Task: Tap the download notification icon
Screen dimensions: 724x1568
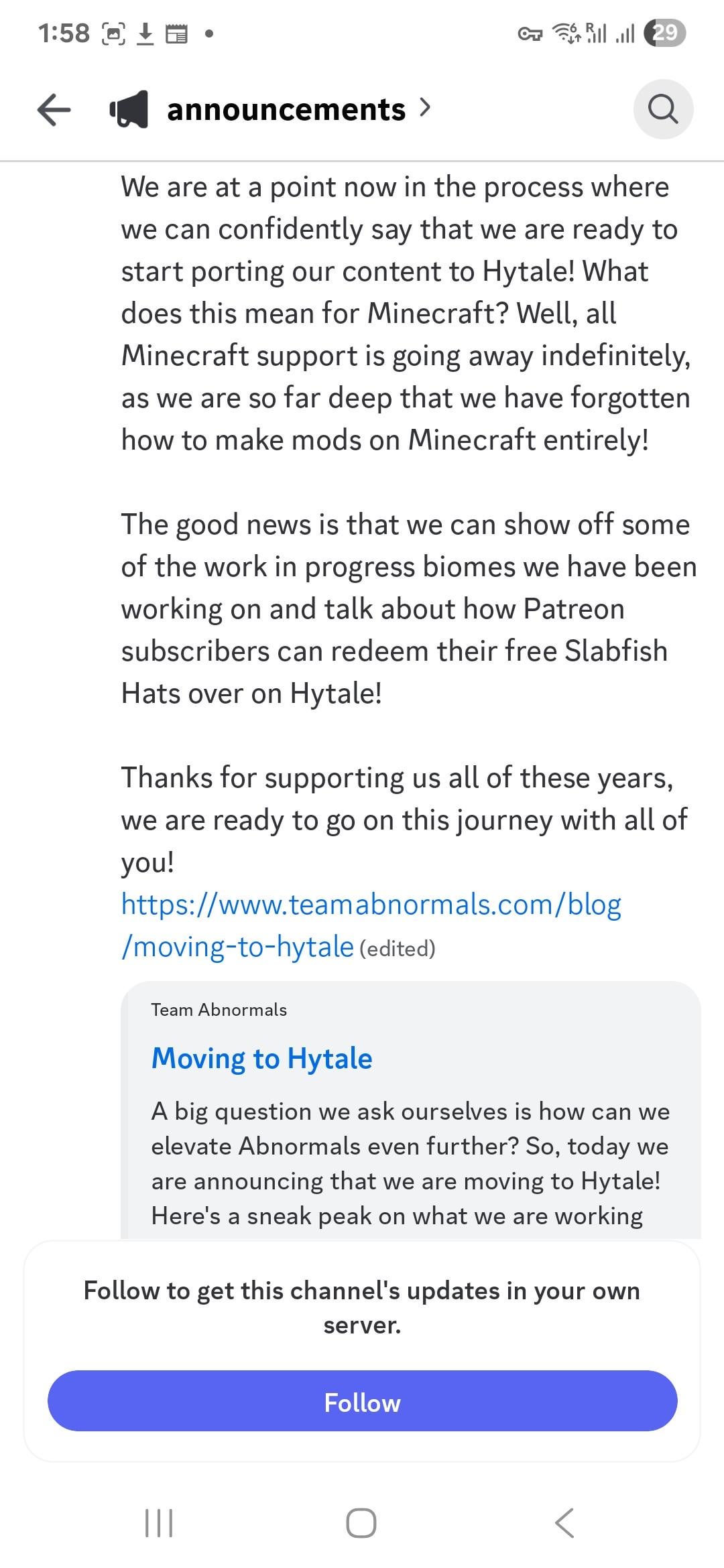Action: tap(145, 33)
